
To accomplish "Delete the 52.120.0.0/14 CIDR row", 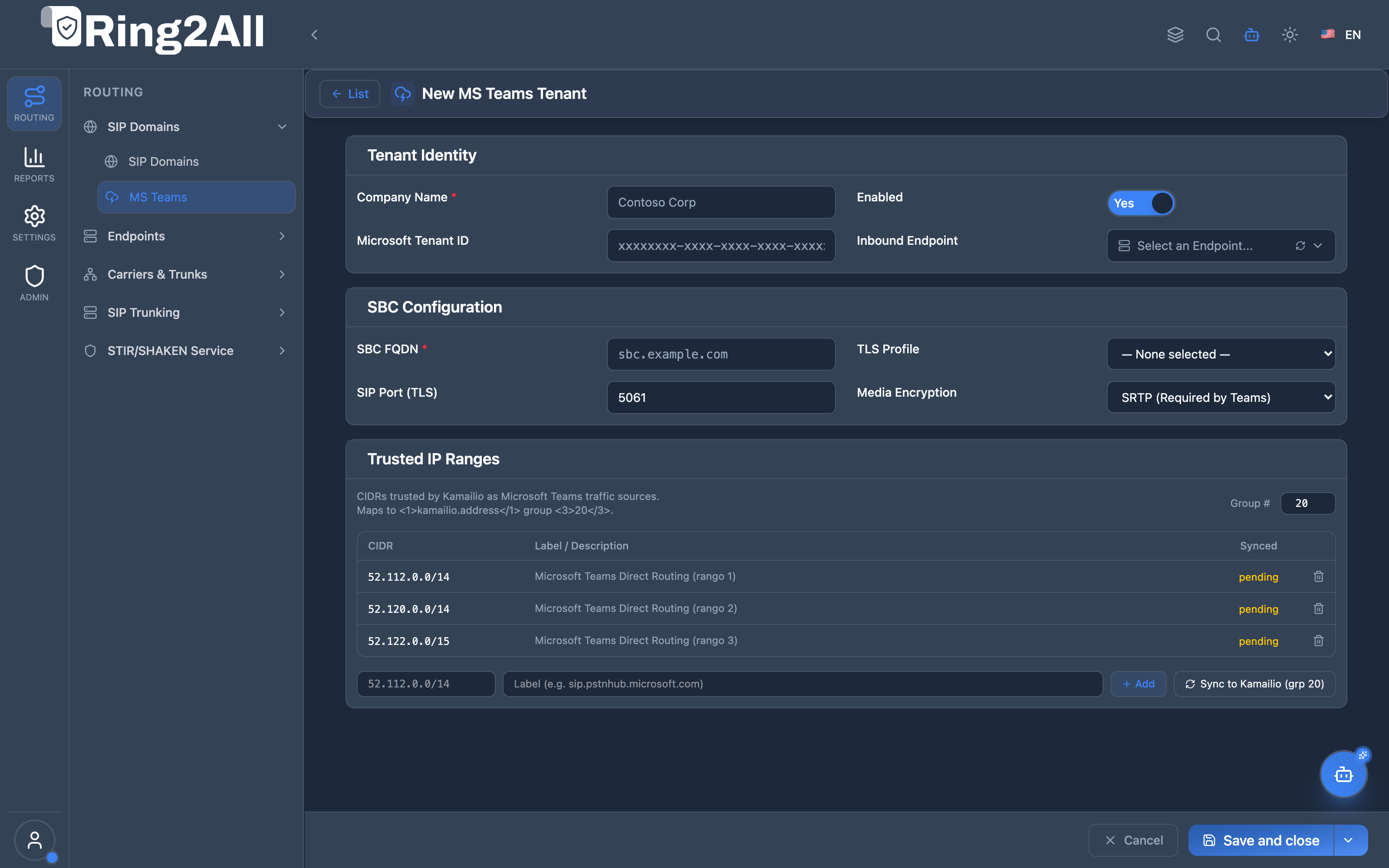I will click(1318, 608).
